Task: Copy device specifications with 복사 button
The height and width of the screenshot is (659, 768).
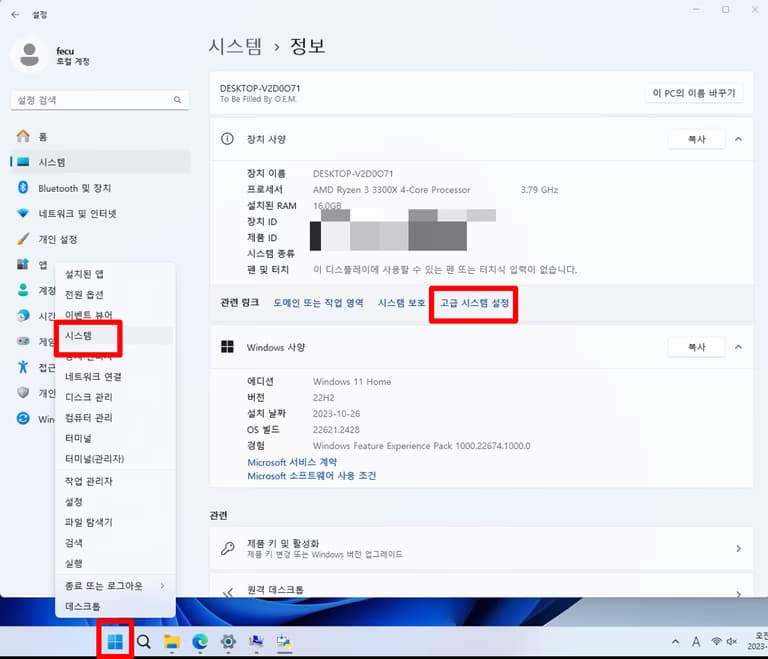Action: tap(696, 139)
